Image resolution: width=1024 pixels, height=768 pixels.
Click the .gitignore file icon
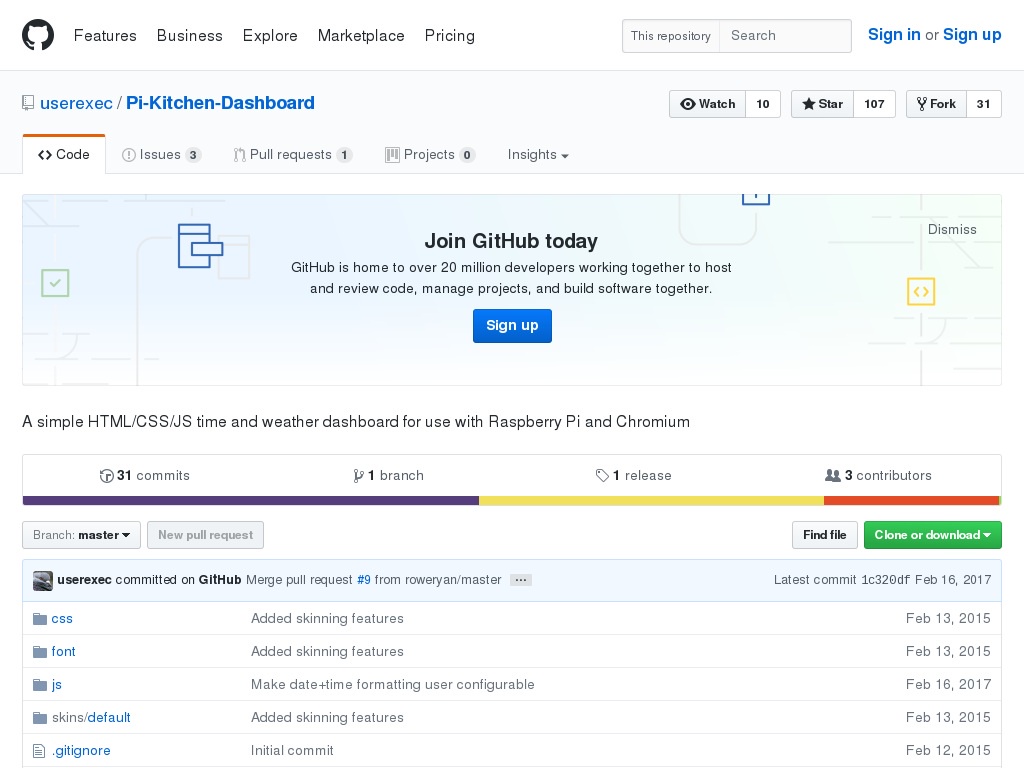pos(39,751)
